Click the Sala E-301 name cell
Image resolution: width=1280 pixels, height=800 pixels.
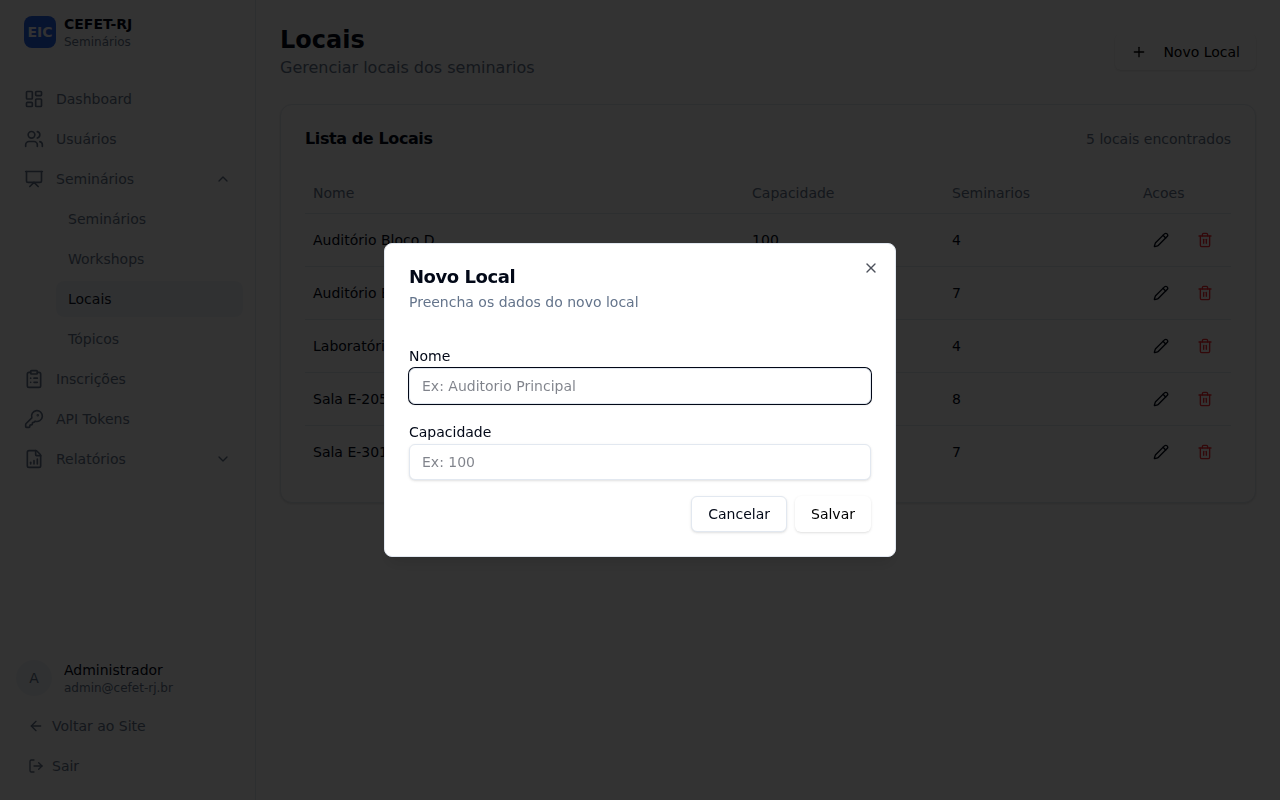(350, 452)
